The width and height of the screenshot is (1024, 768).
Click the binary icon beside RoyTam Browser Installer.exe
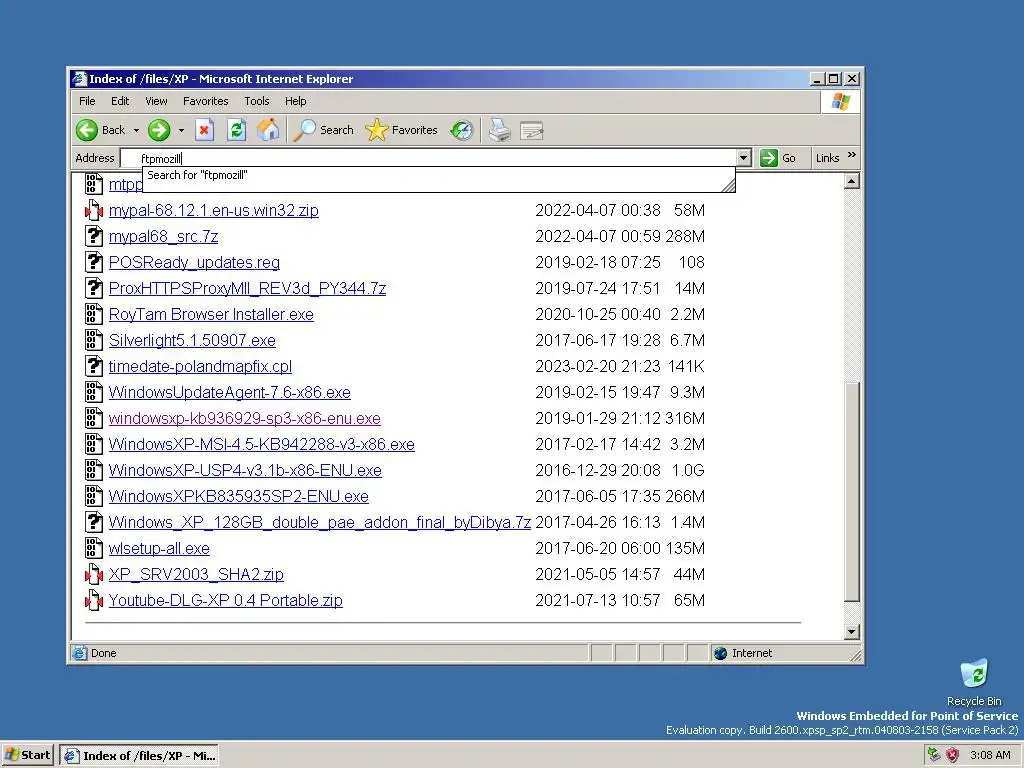(x=94, y=314)
